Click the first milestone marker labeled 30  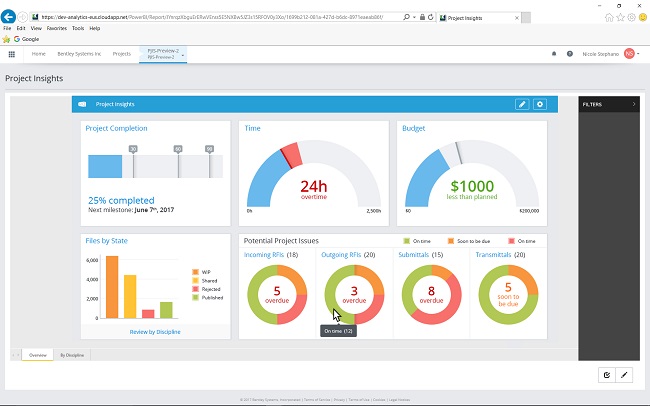pos(134,149)
